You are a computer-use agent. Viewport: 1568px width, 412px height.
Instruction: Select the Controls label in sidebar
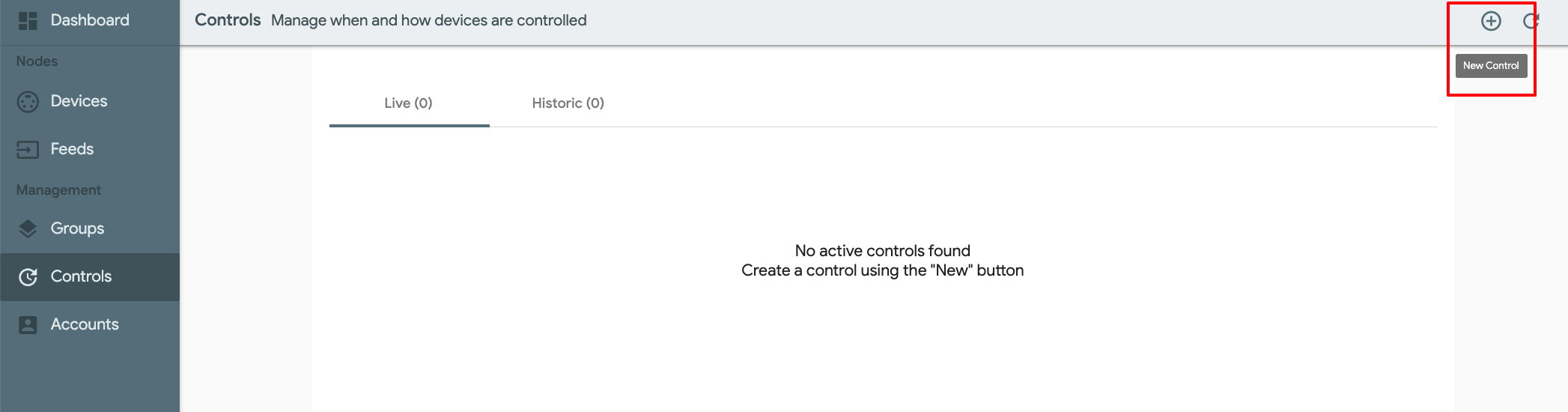point(81,276)
